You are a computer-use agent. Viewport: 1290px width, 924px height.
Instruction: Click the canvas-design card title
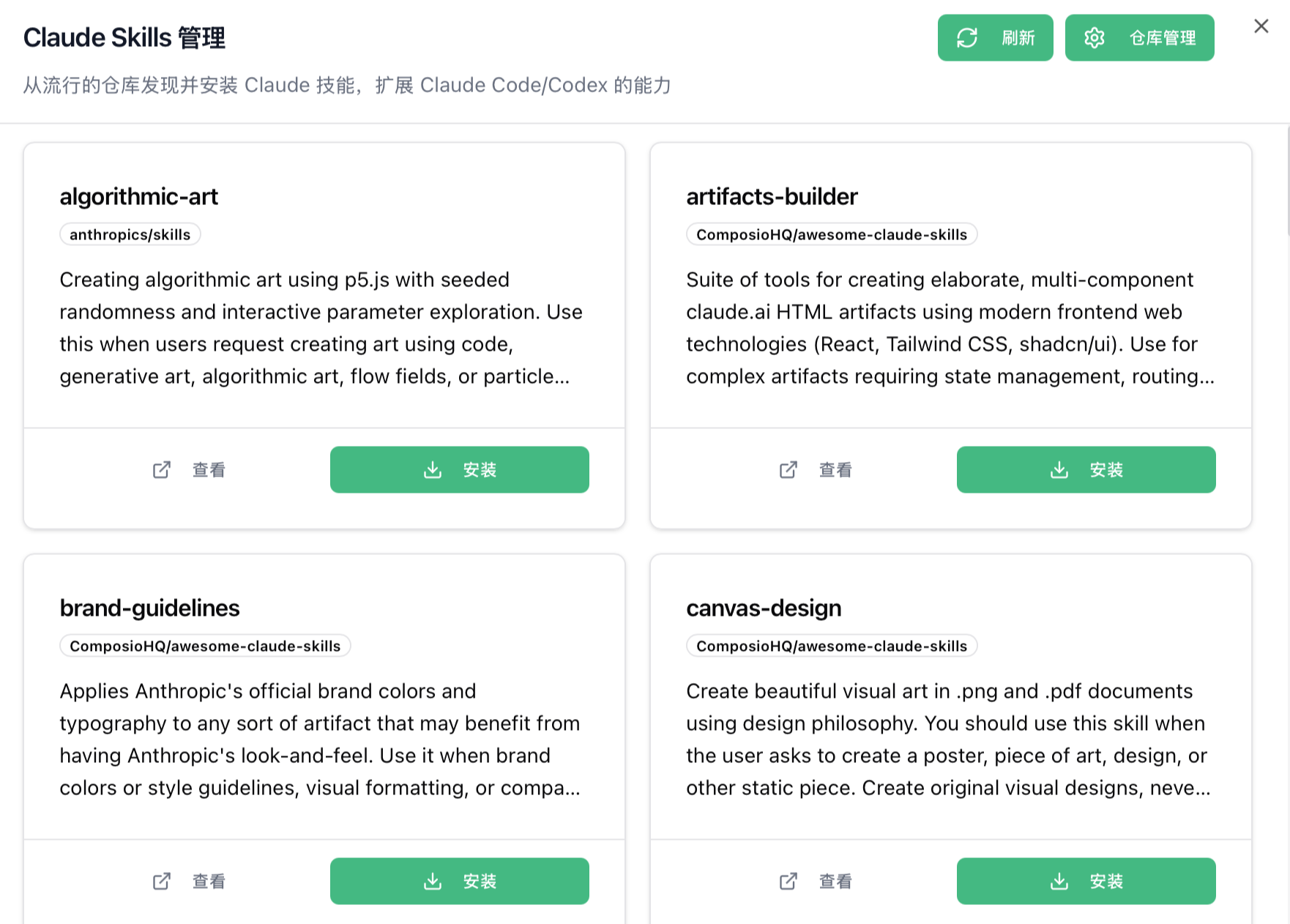[764, 608]
